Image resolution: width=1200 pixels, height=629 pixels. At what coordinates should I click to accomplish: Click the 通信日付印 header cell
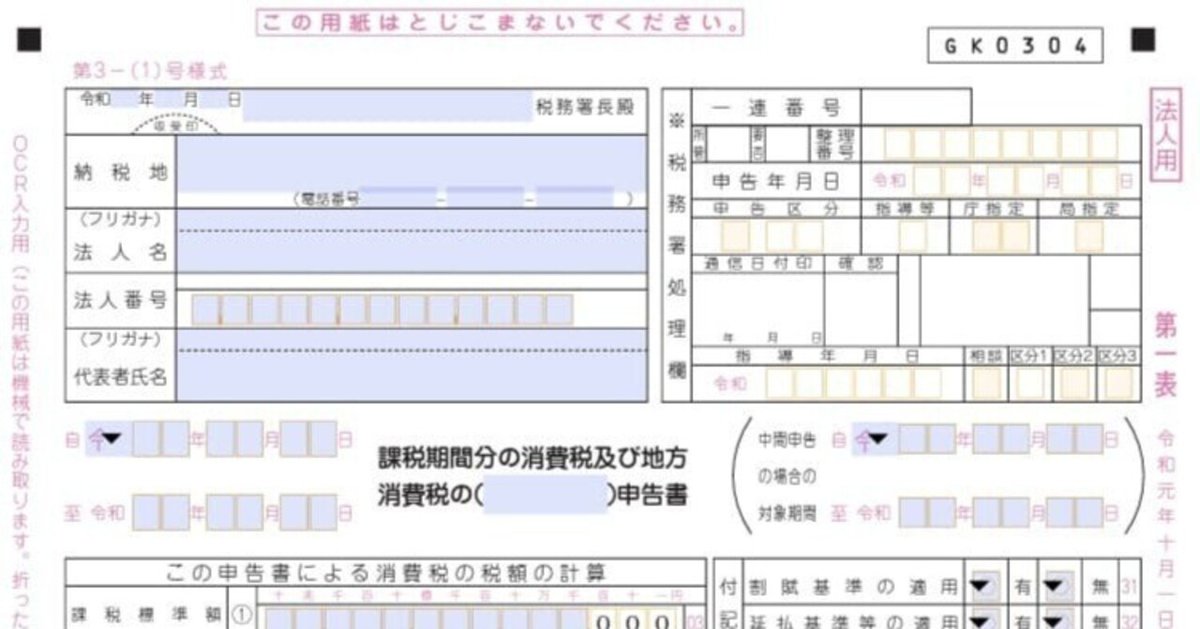click(x=758, y=263)
